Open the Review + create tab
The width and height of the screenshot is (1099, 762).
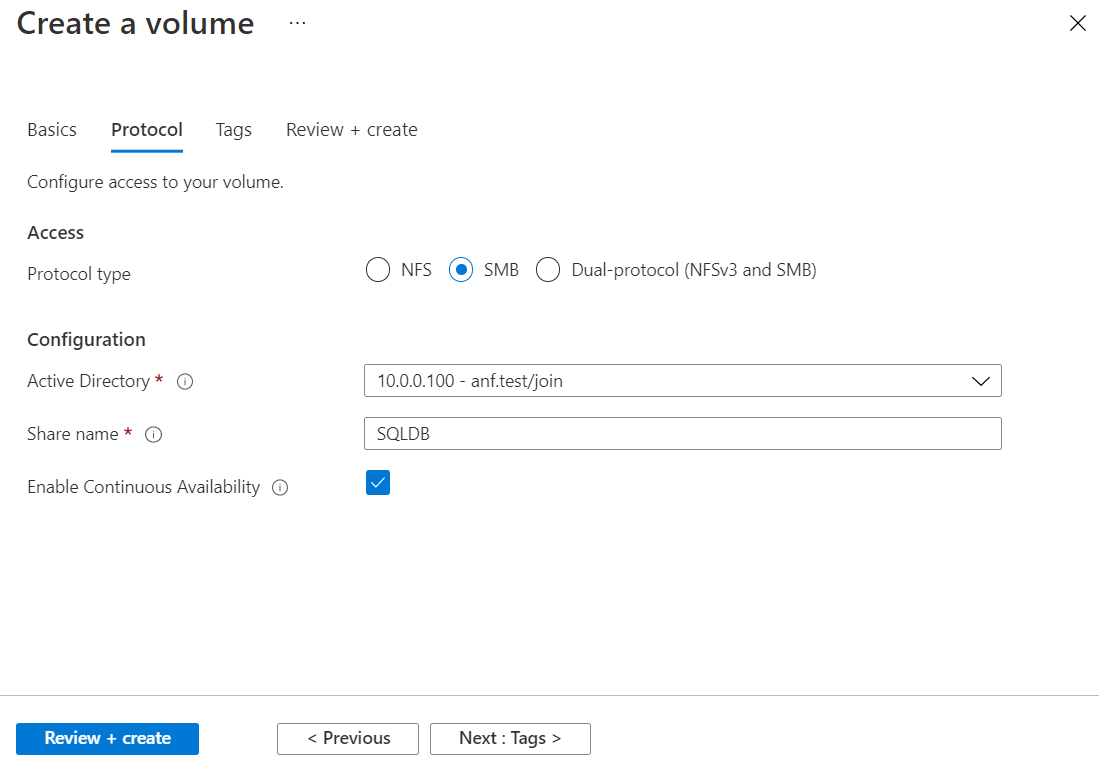click(x=352, y=130)
